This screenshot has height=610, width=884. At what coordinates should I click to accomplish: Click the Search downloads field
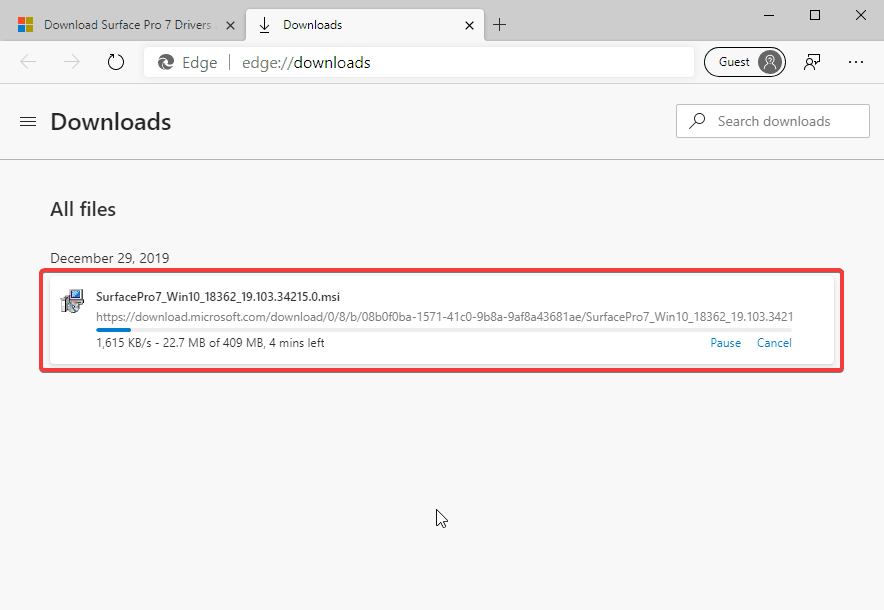773,121
